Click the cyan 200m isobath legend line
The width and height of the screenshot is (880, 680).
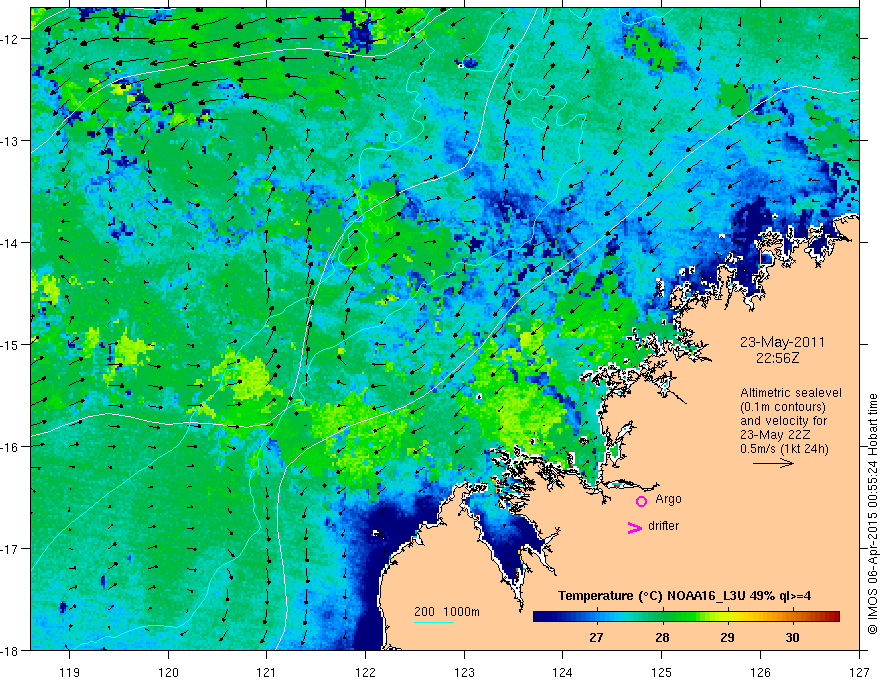434,622
